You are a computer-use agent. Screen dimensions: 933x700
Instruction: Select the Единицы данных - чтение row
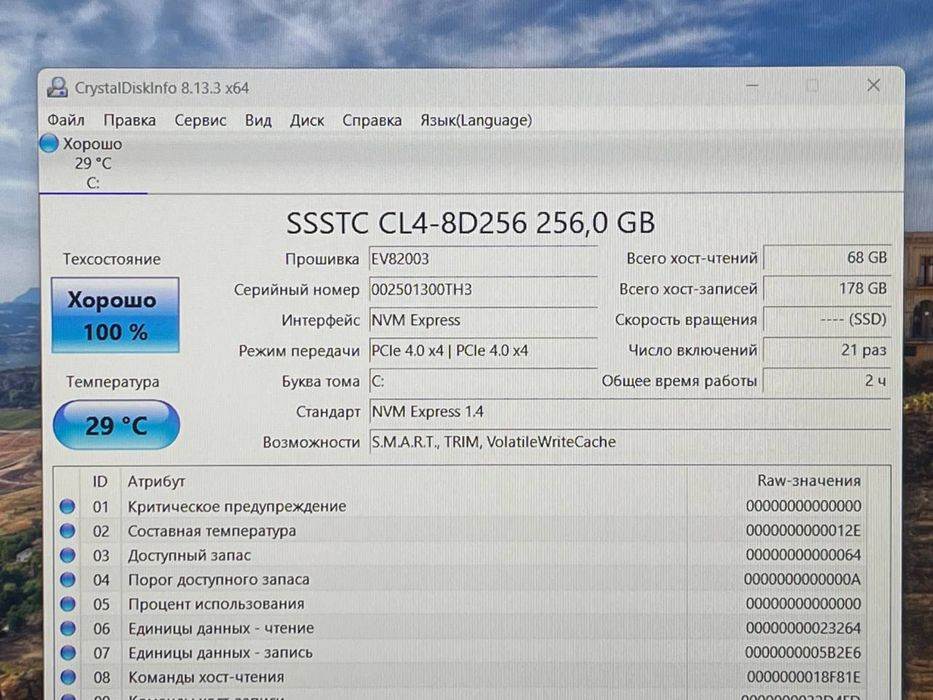point(461,628)
